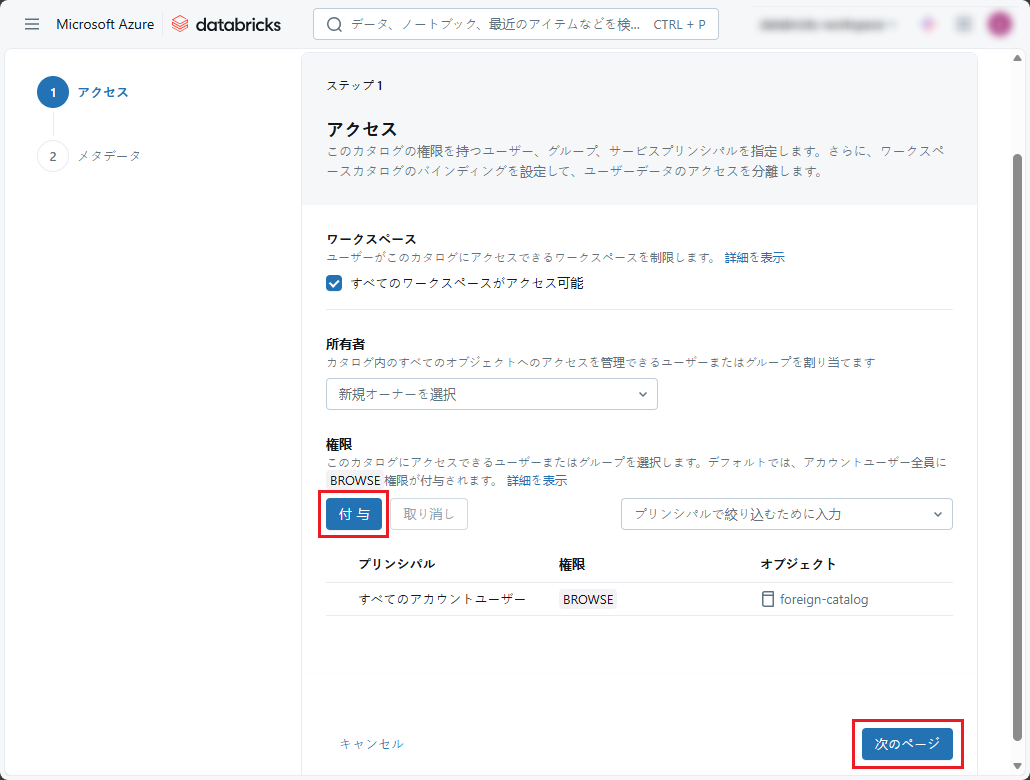1030x780 pixels.
Task: Open the hamburger navigation menu
Action: click(32, 24)
